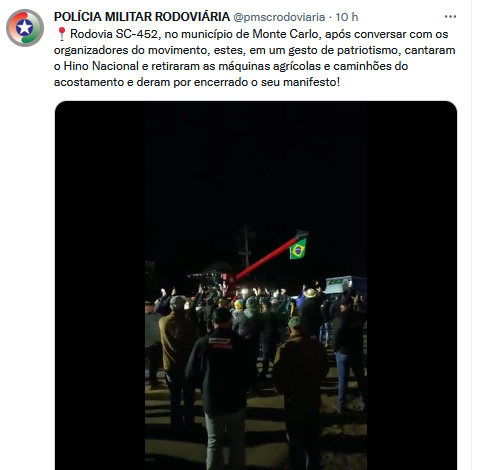Click the 10 h timestamp link
The width and height of the screenshot is (488, 470).
347,17
